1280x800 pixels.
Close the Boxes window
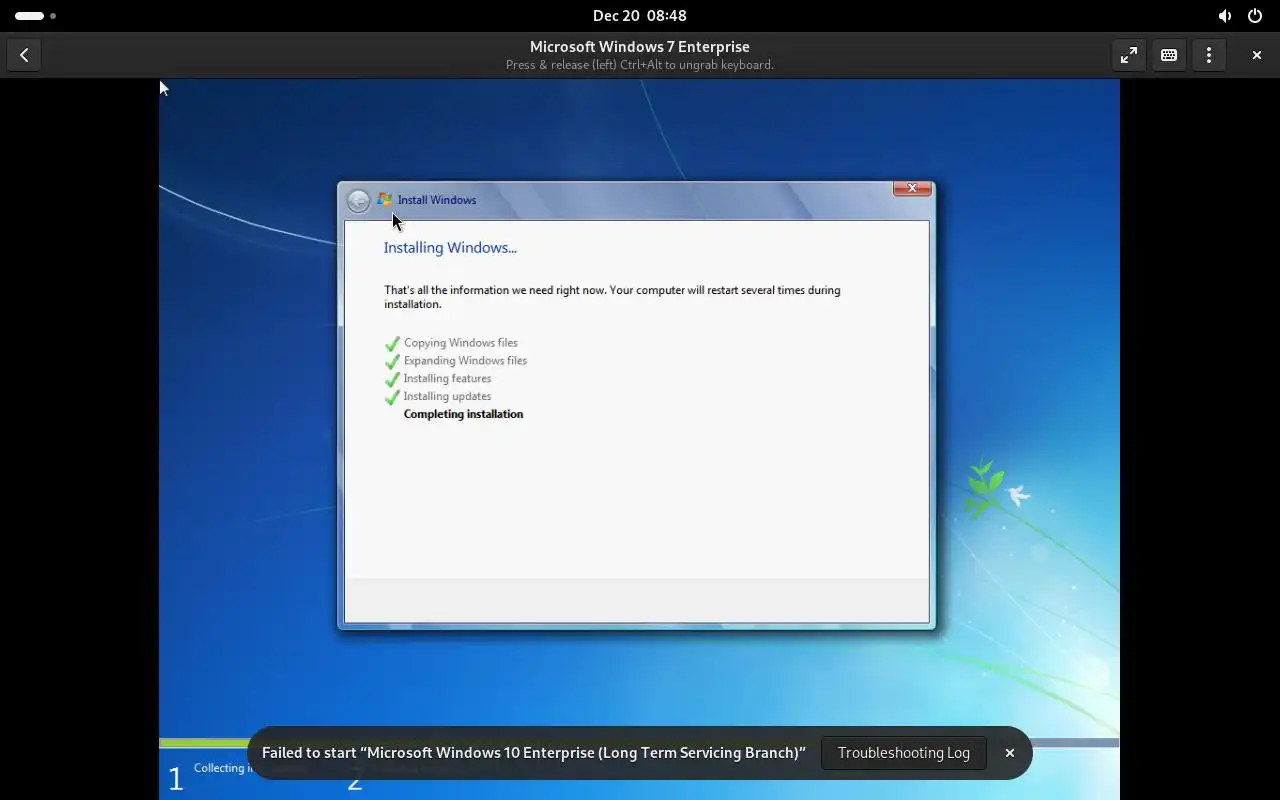1256,55
